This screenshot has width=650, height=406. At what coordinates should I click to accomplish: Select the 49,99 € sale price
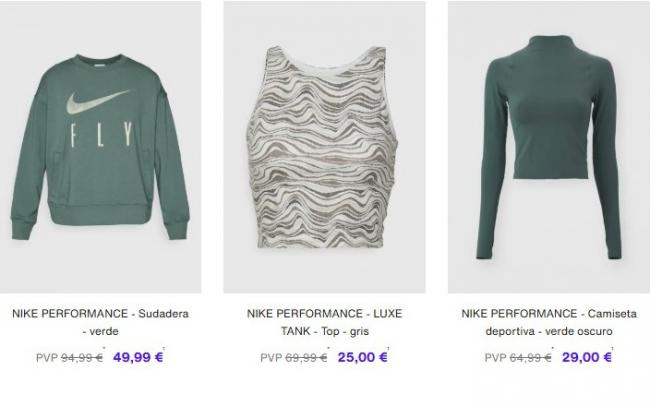point(138,357)
